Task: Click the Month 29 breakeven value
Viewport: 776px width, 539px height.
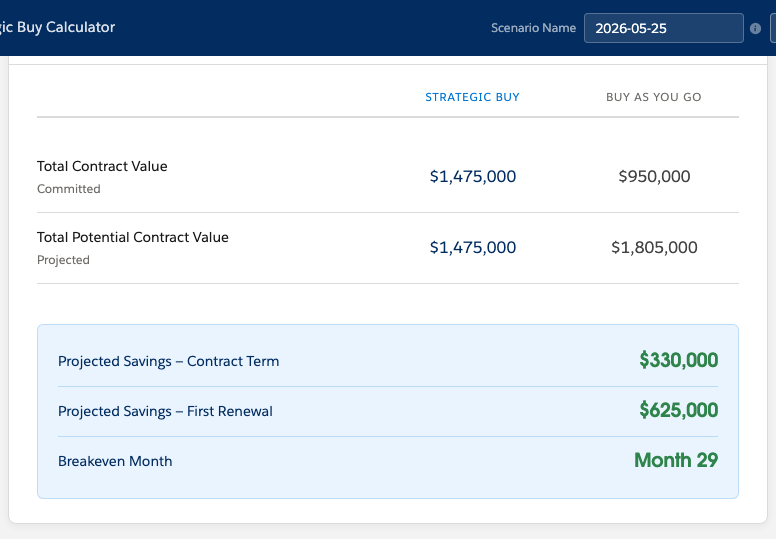Action: 676,460
